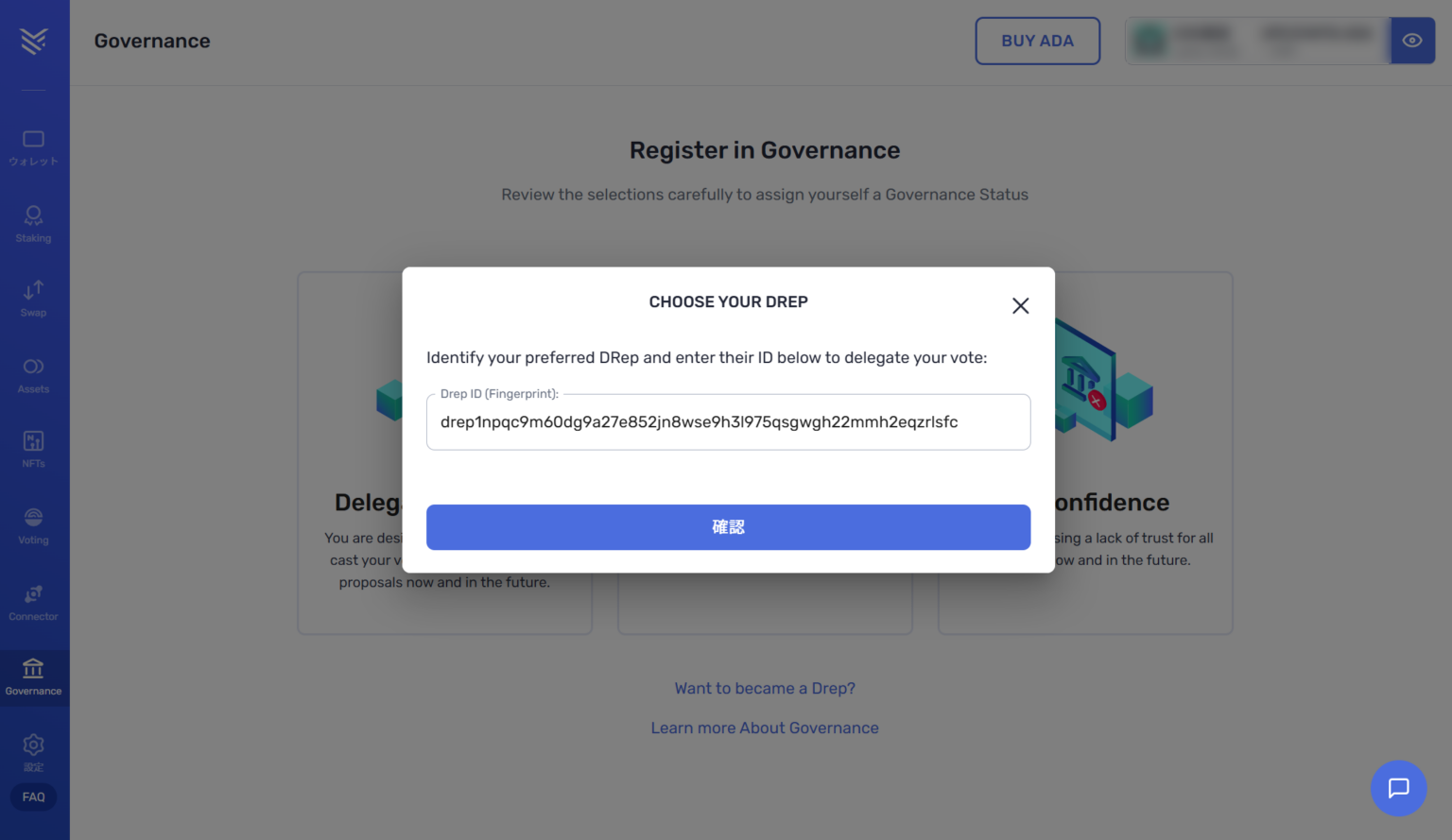This screenshot has height=840, width=1452.
Task: Open the Wallet section in sidebar
Action: point(34,148)
